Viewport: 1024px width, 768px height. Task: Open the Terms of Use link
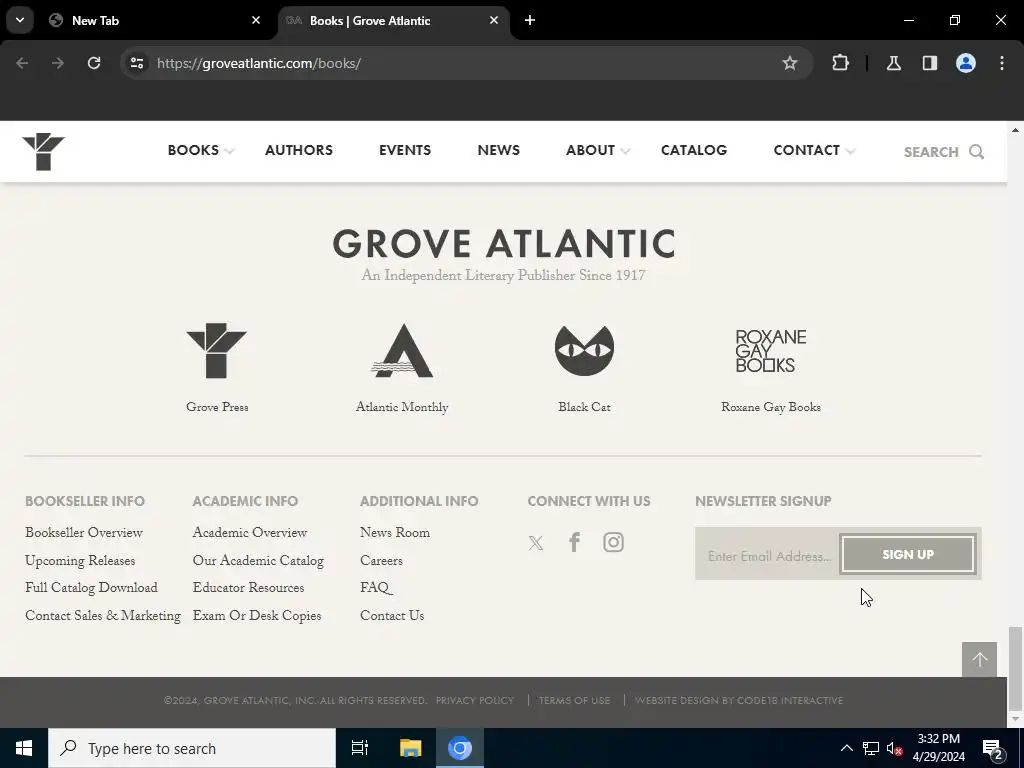[x=575, y=700]
